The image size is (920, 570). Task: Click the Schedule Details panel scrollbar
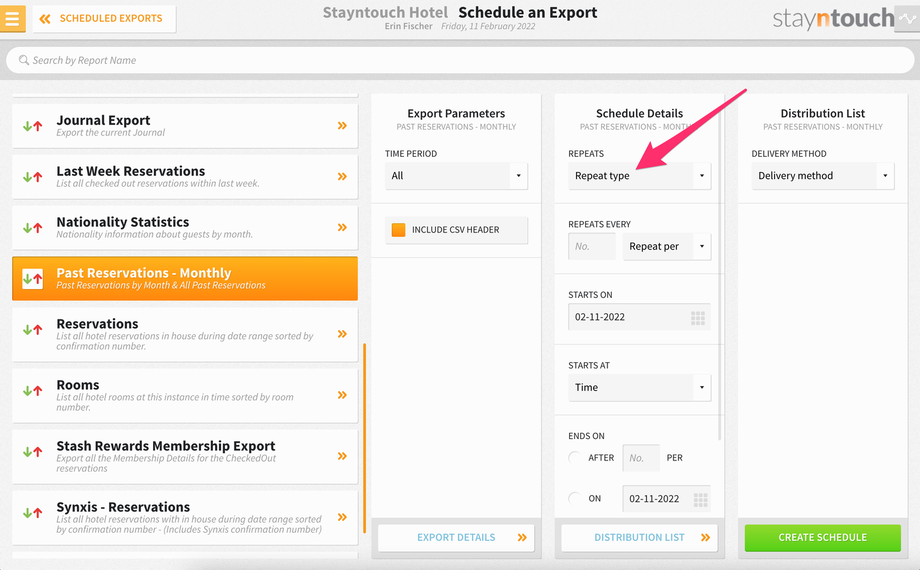tap(720, 266)
